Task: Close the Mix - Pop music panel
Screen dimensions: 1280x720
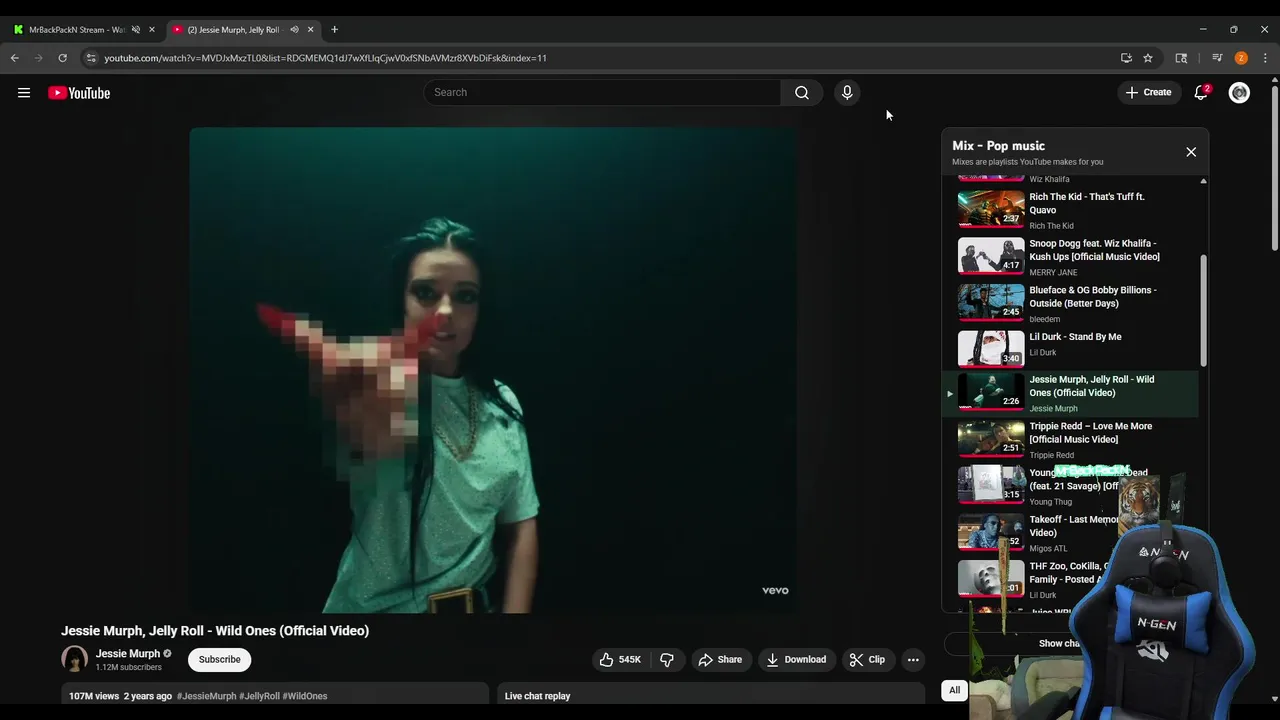Action: click(x=1191, y=152)
